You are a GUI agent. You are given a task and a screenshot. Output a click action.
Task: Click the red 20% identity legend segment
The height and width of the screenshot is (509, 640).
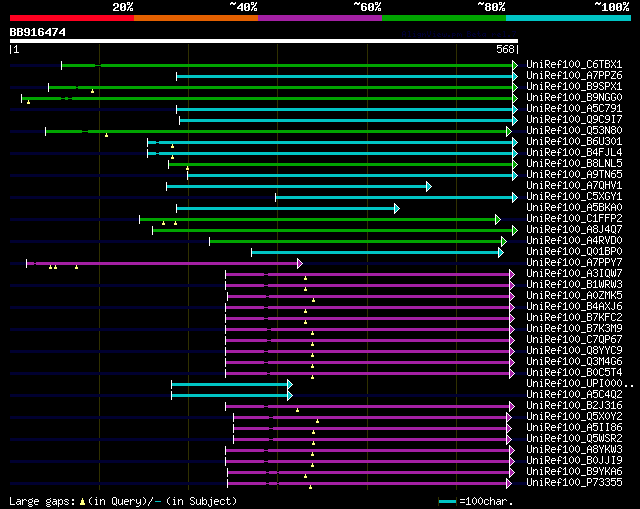pyautogui.click(x=72, y=18)
